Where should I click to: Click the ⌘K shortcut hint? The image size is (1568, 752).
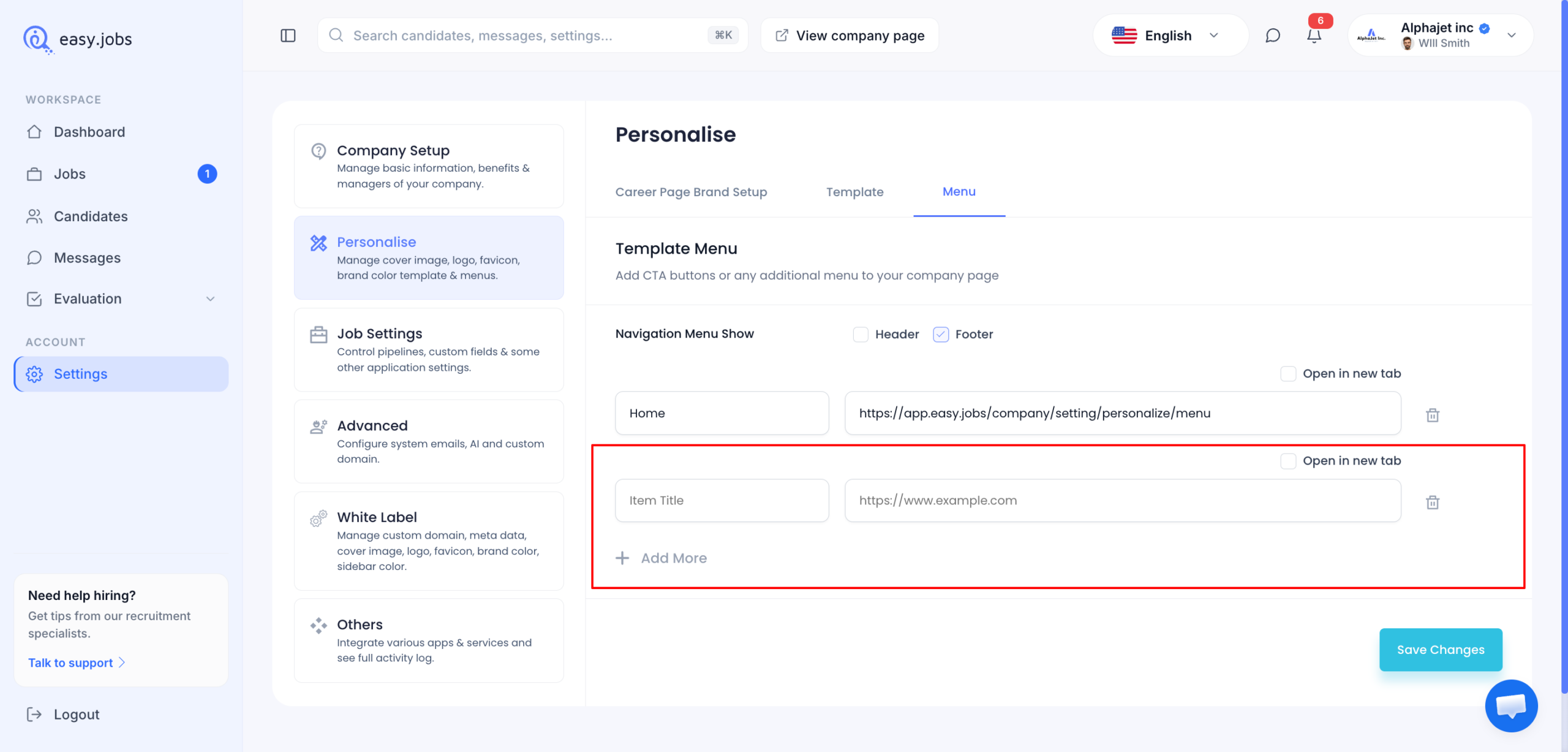tap(723, 35)
